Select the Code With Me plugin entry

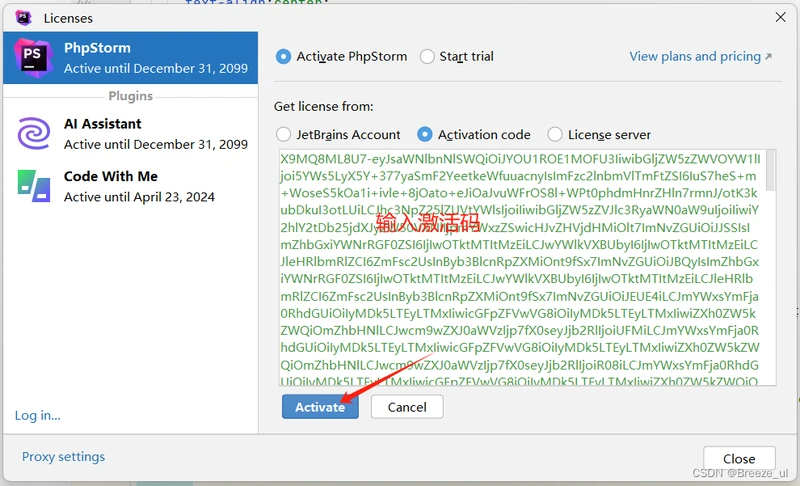point(131,187)
